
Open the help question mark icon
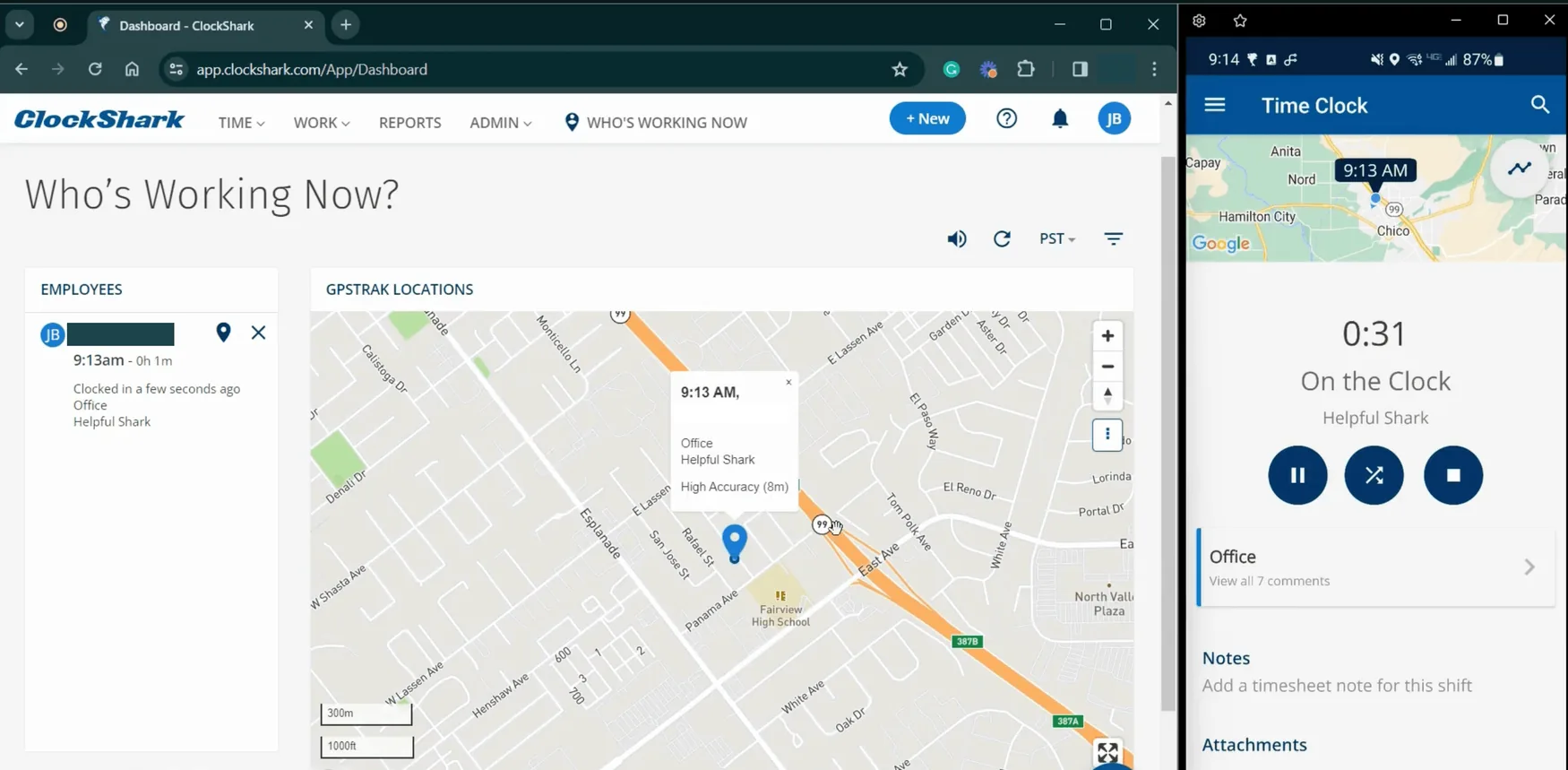(x=1007, y=118)
